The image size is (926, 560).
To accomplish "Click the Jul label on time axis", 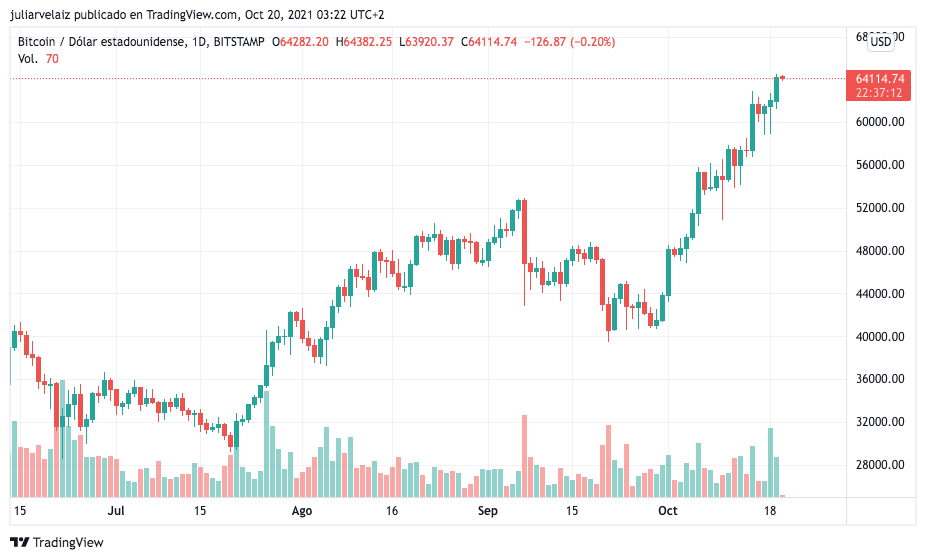I will (116, 511).
